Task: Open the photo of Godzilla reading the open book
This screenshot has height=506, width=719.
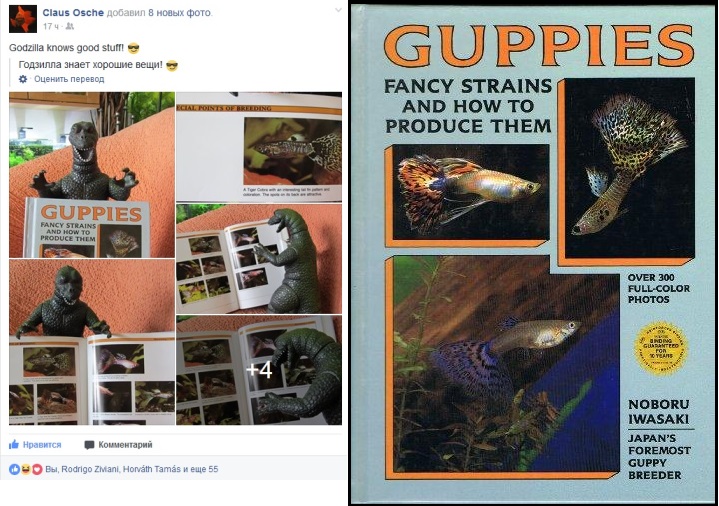Action: tap(92, 342)
